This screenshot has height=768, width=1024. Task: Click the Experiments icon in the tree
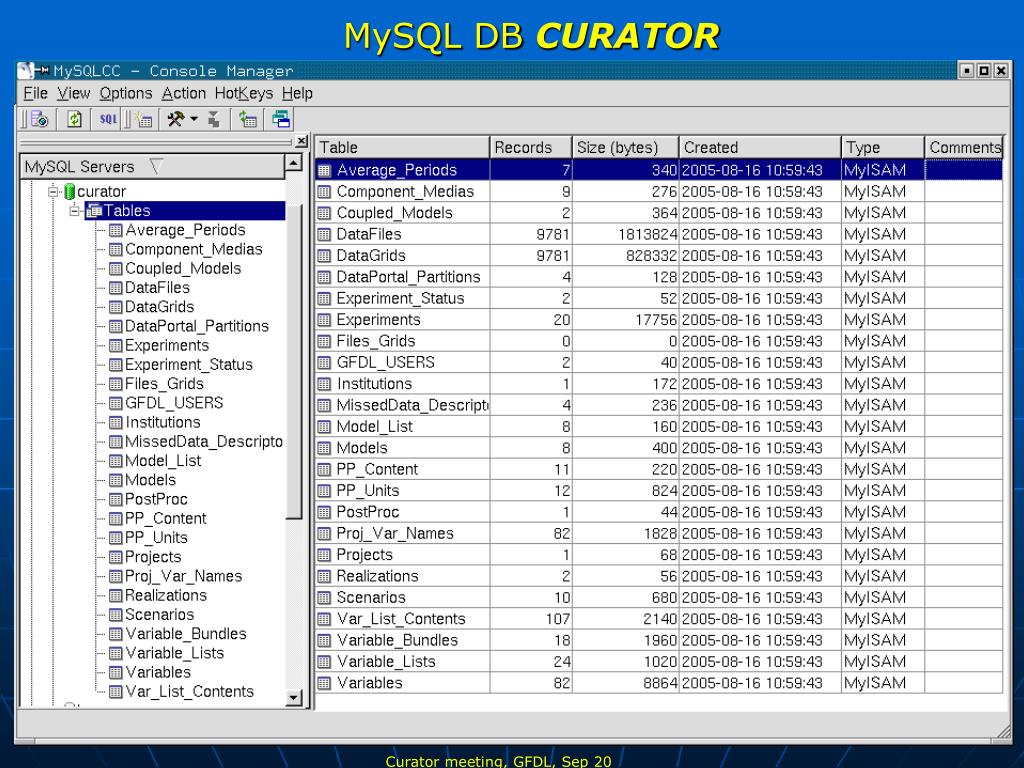coord(116,345)
